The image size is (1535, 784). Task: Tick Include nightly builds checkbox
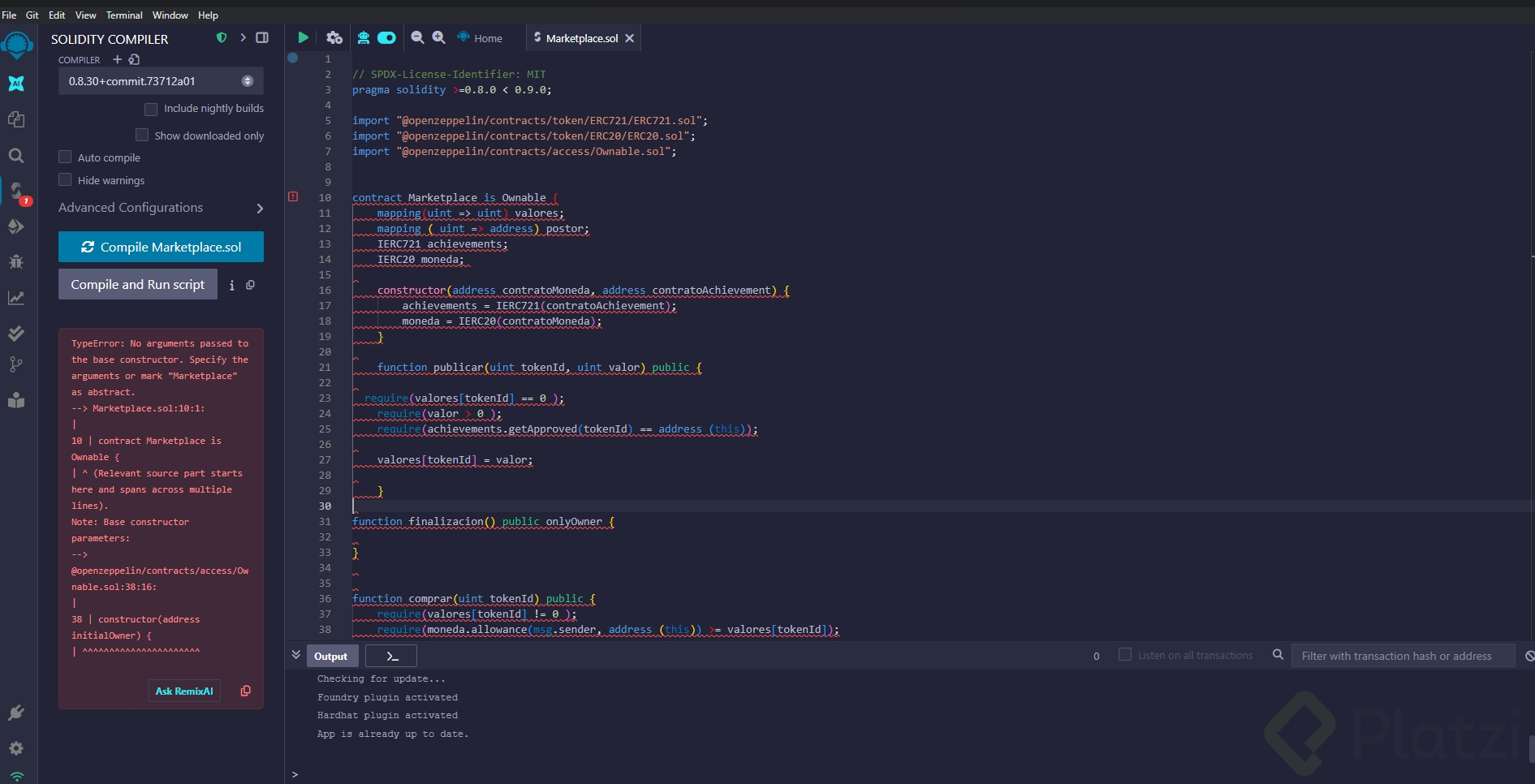click(x=151, y=109)
